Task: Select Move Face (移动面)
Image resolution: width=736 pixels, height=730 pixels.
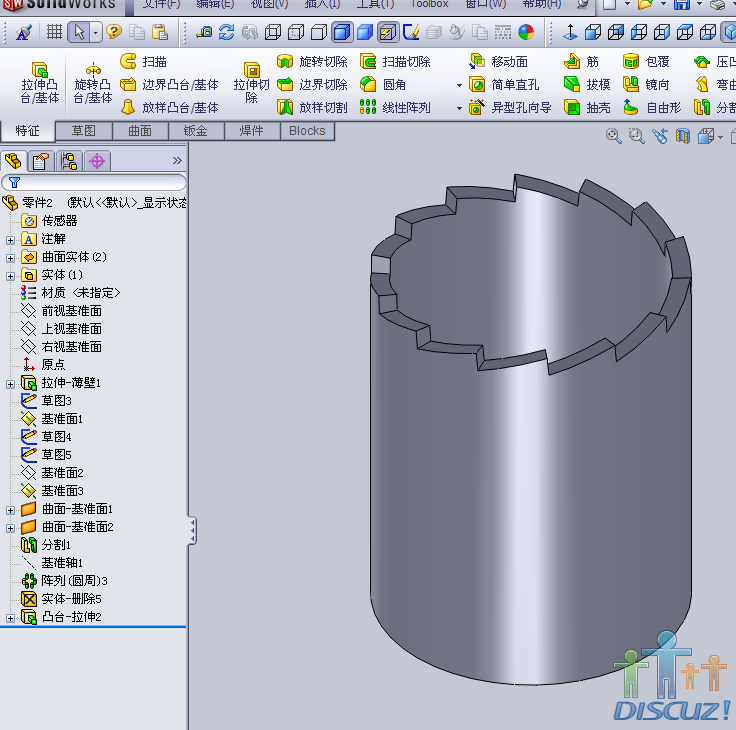Action: [498, 61]
